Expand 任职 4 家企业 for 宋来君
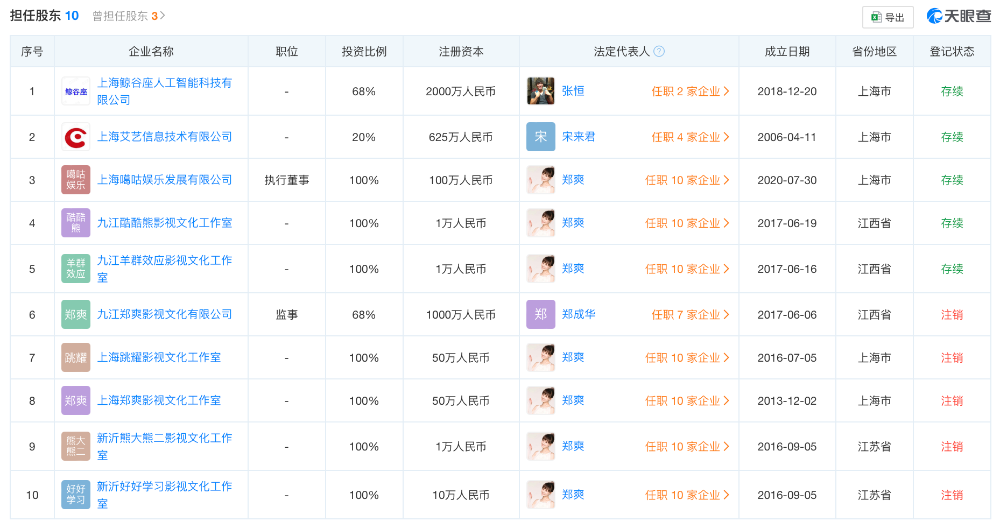 pos(690,137)
